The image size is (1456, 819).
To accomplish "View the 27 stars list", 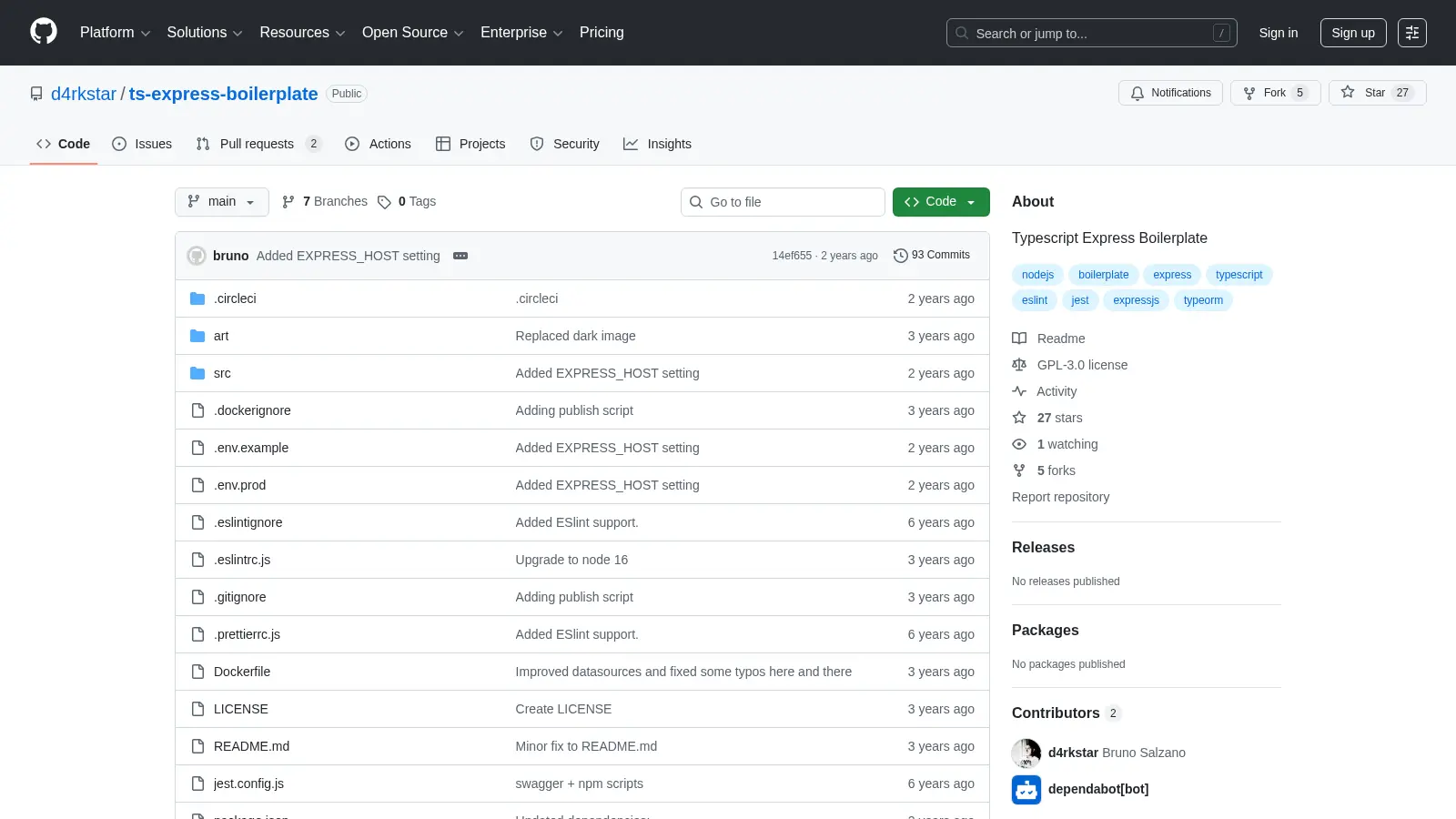I will pos(1047,418).
